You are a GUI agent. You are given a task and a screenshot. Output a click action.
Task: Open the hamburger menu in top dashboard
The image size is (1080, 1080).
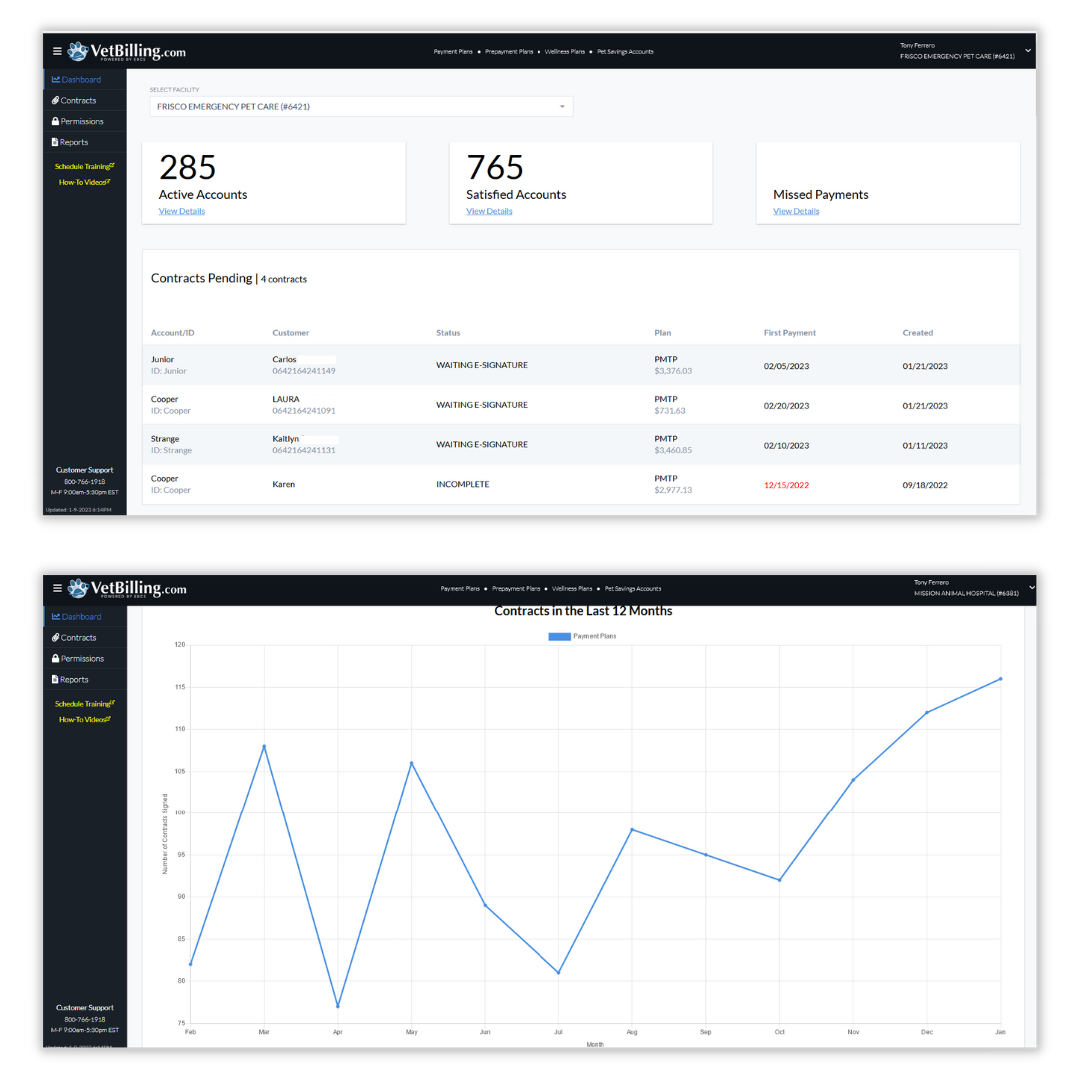coord(57,51)
